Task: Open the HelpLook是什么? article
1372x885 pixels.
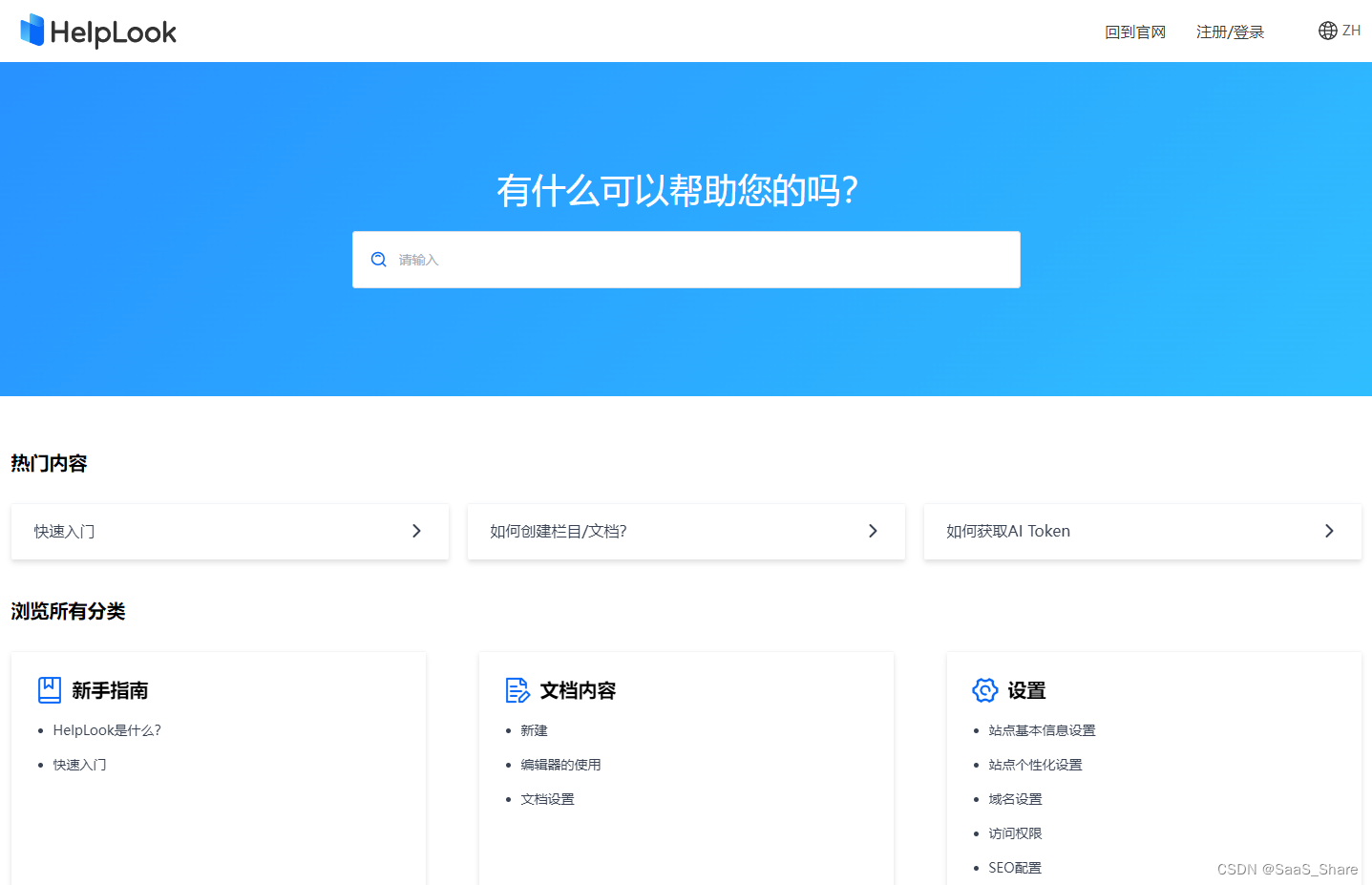Action: tap(107, 730)
